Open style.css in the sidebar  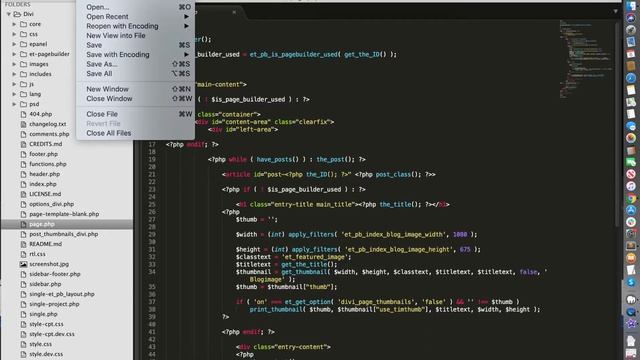[x=40, y=344]
